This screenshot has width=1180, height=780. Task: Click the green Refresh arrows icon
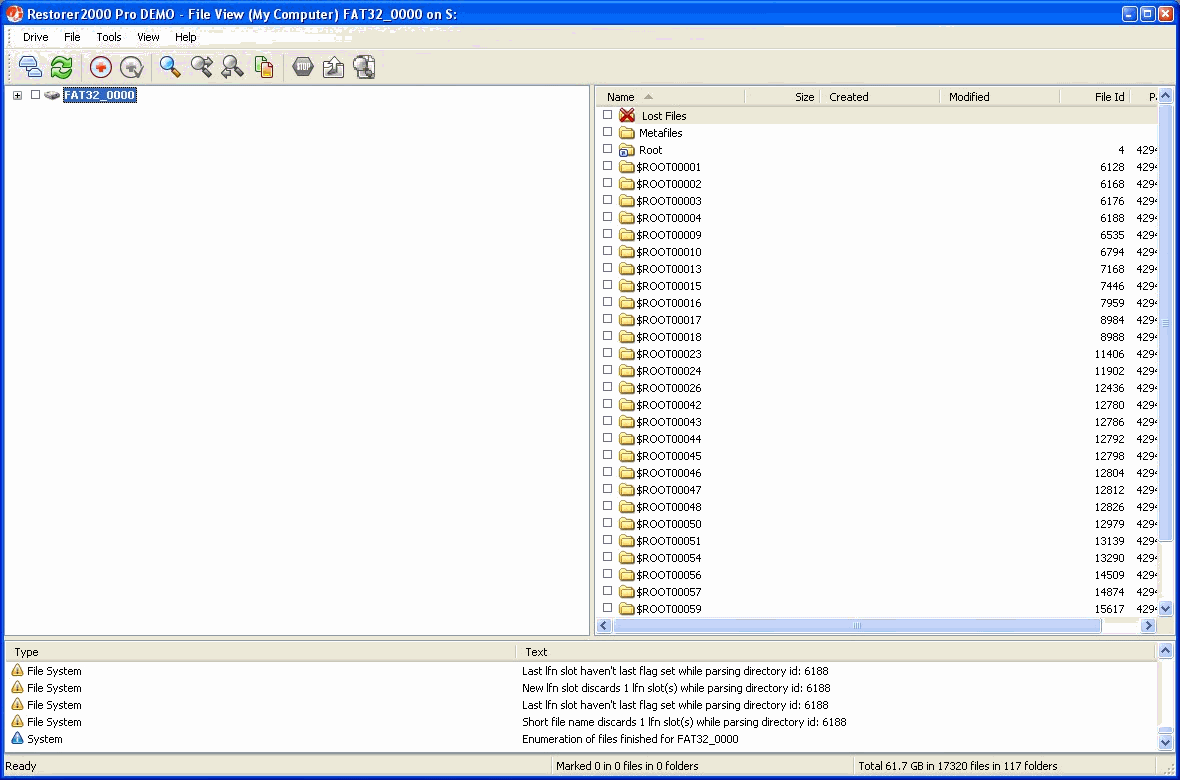click(62, 67)
